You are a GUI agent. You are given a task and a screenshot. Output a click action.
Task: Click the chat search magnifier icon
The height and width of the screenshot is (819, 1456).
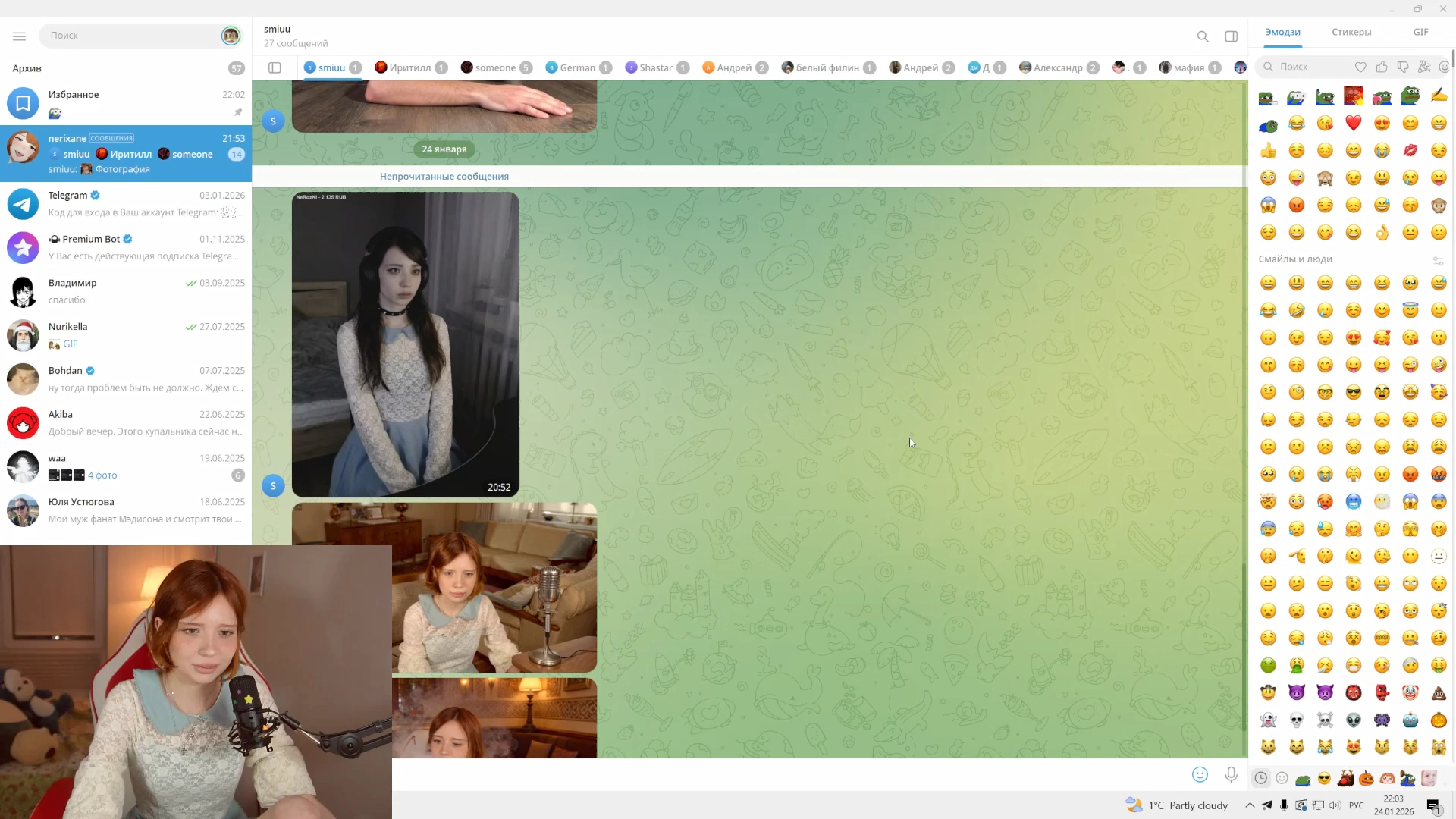(x=1202, y=36)
